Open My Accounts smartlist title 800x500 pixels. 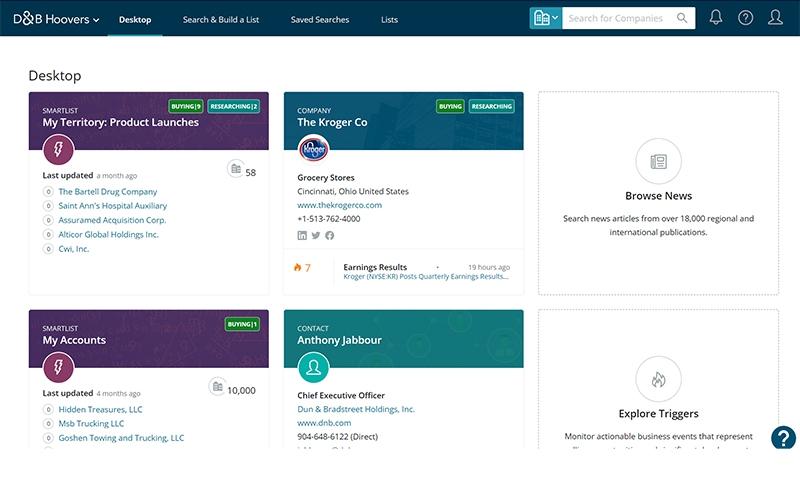tap(74, 340)
